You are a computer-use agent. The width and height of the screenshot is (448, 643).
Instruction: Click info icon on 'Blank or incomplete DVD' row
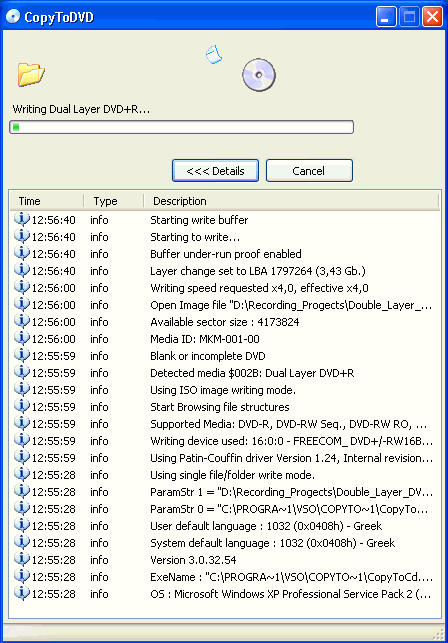[x=22, y=356]
